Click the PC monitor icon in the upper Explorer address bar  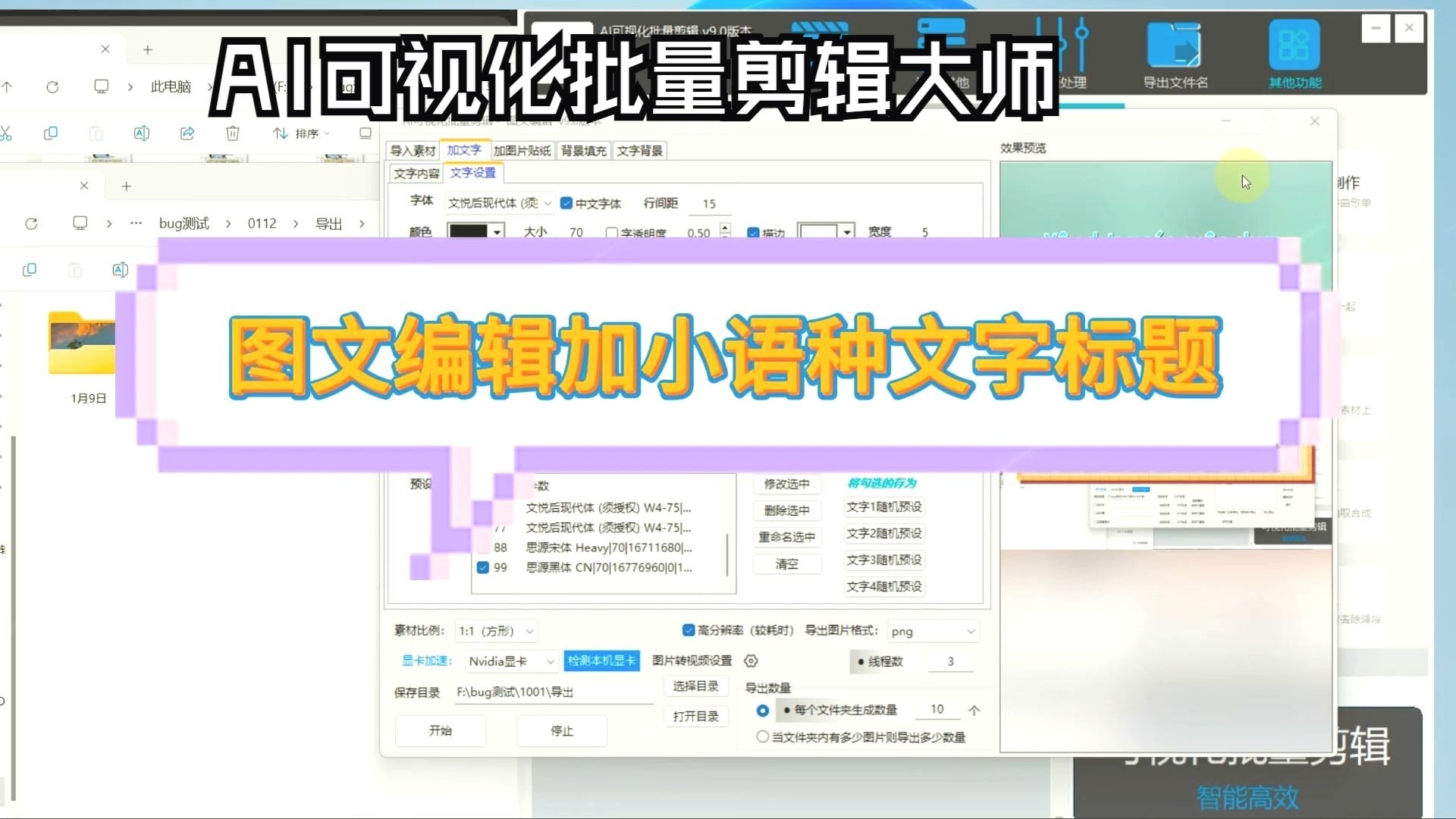click(x=101, y=86)
